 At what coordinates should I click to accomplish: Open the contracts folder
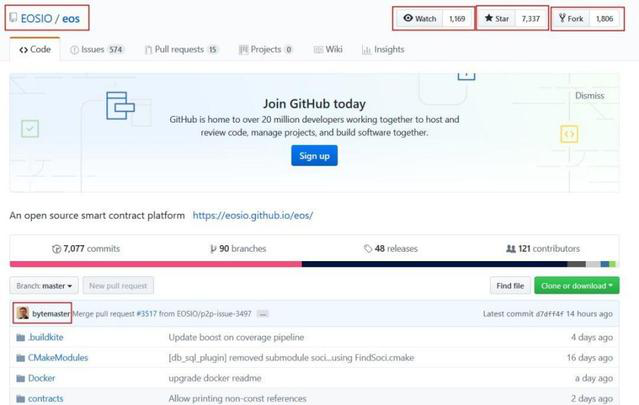(46, 398)
